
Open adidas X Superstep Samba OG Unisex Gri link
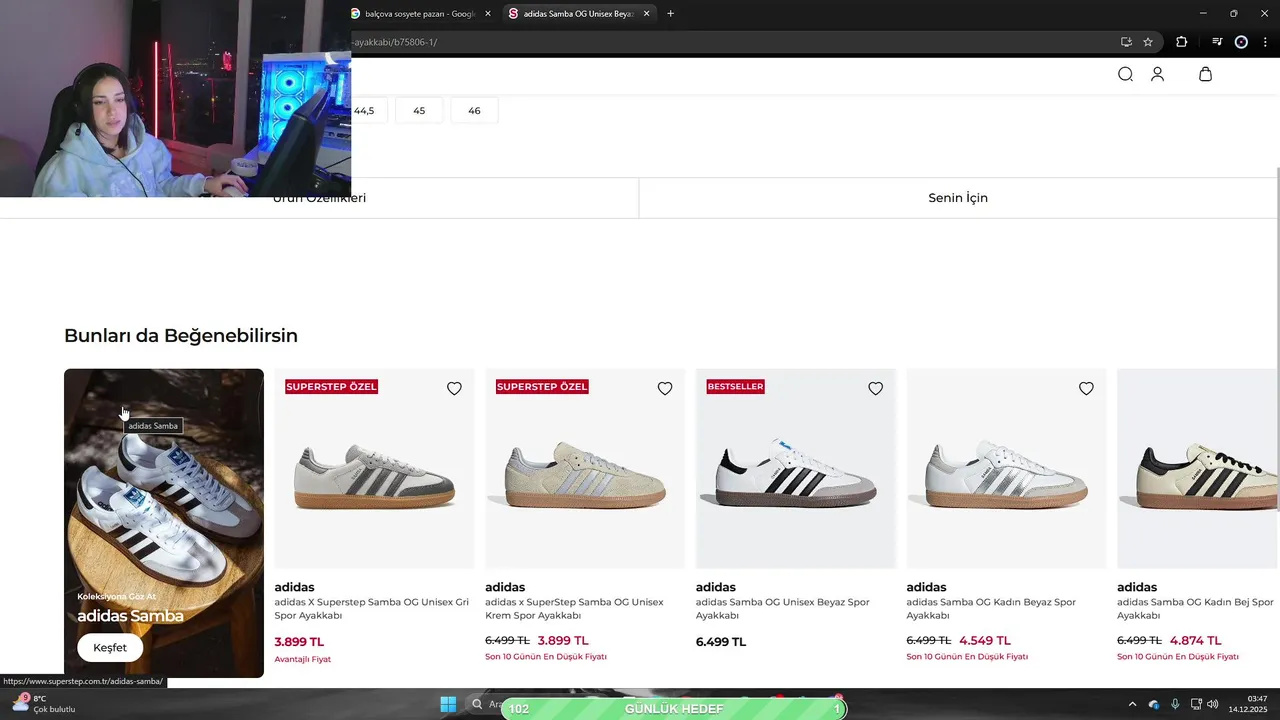371,609
